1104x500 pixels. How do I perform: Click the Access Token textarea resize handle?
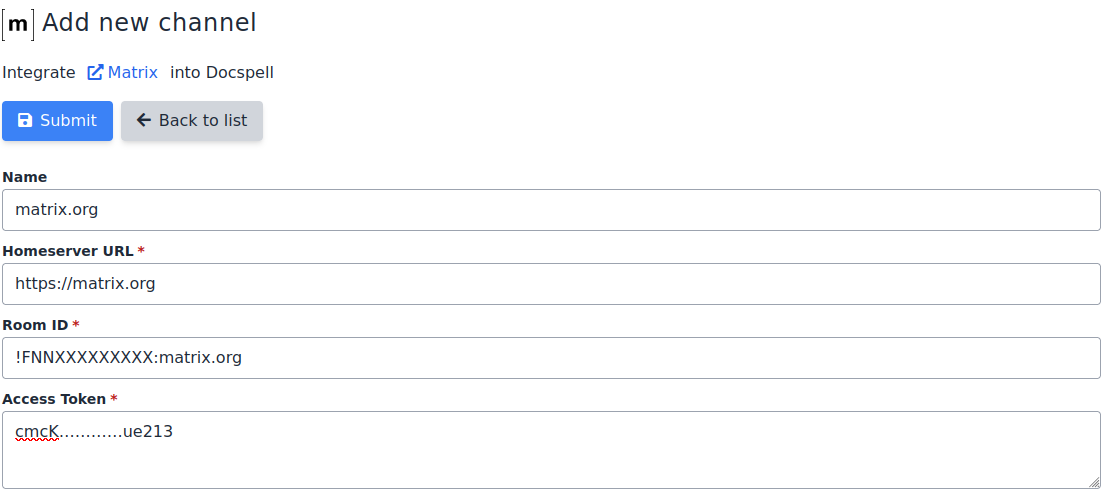coord(1093,481)
